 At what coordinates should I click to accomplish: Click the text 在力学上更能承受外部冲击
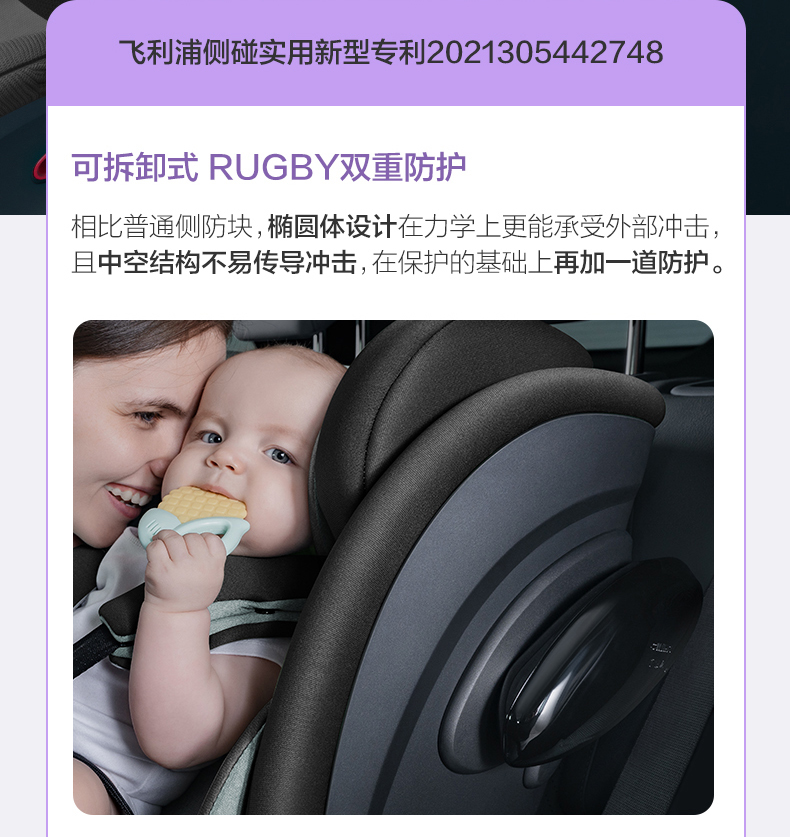(554, 226)
